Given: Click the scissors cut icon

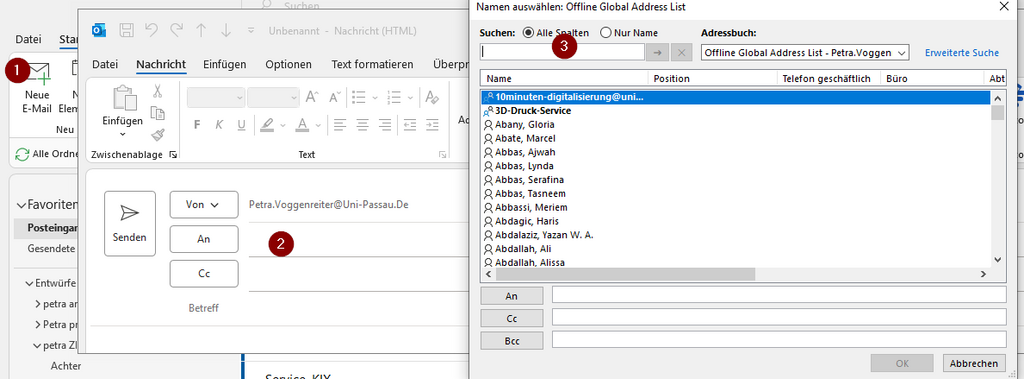Looking at the screenshot, I should (157, 92).
